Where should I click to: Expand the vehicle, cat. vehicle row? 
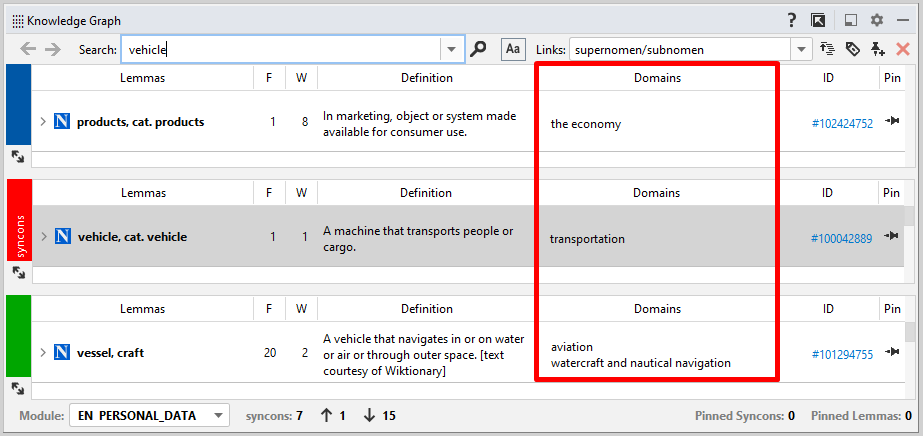pos(43,237)
